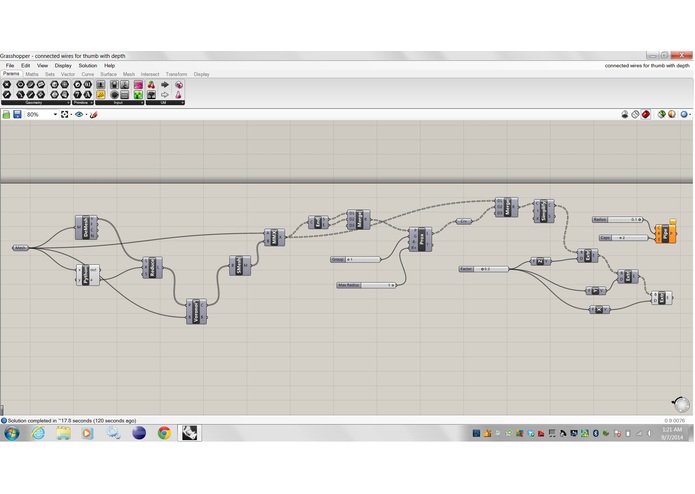
Task: Open the Solution menu
Action: pos(88,65)
